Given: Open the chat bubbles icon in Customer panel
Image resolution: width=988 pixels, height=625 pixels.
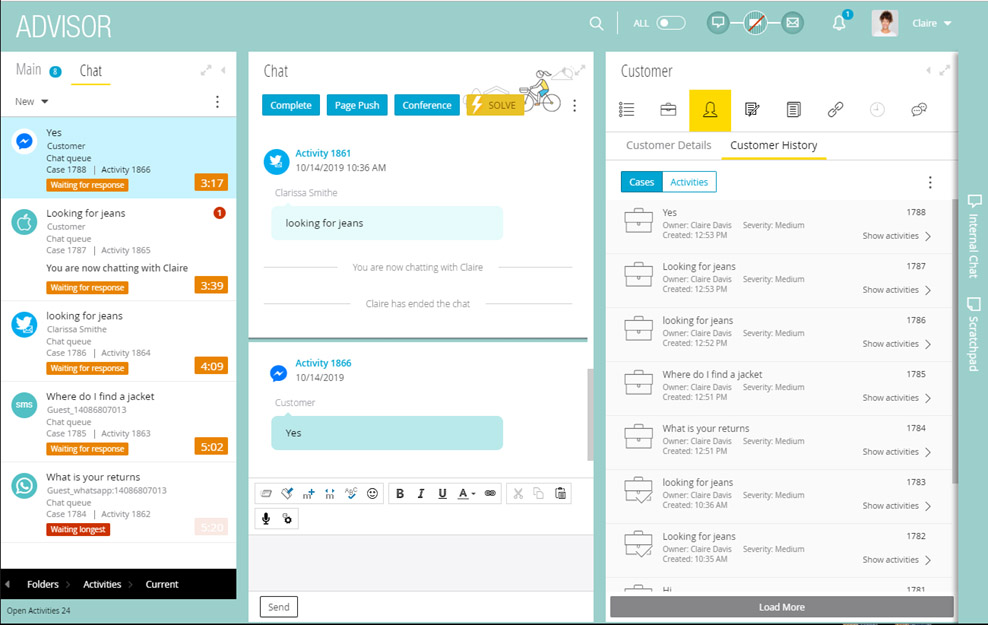Looking at the screenshot, I should coord(919,110).
